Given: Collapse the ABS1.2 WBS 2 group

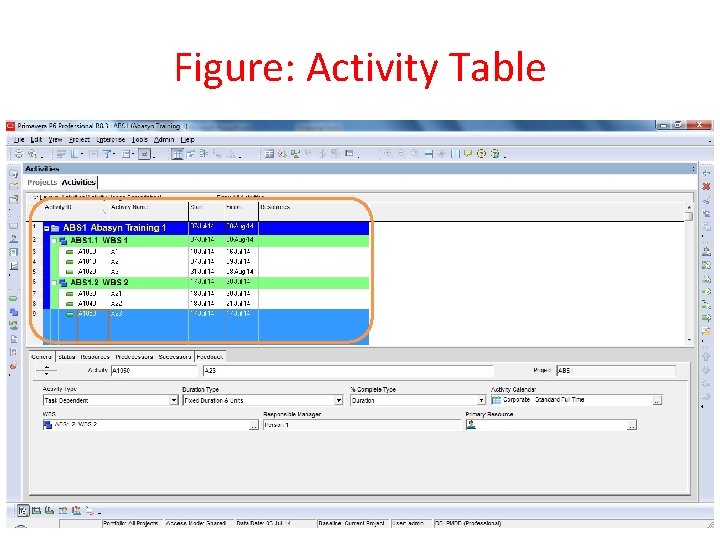Looking at the screenshot, I should pos(54,282).
